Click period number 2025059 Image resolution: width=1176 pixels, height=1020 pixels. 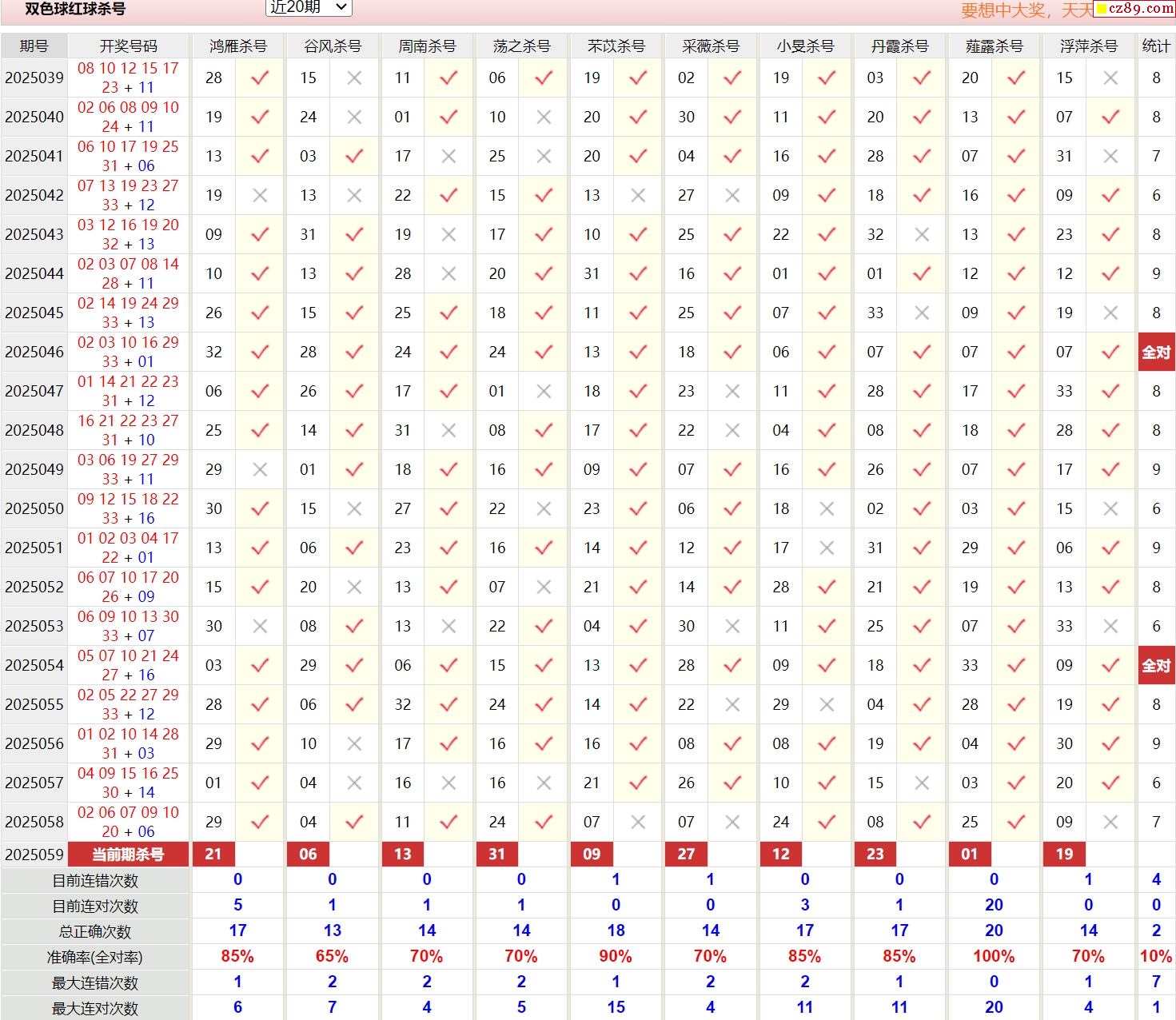[34, 855]
